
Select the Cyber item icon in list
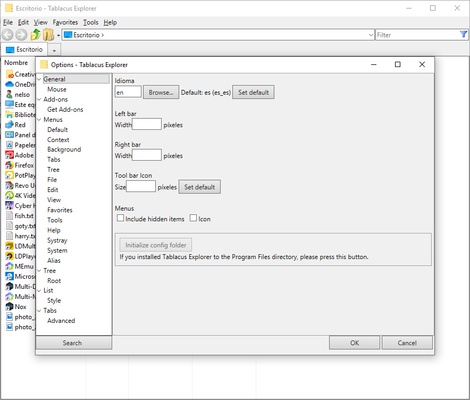click(x=9, y=205)
